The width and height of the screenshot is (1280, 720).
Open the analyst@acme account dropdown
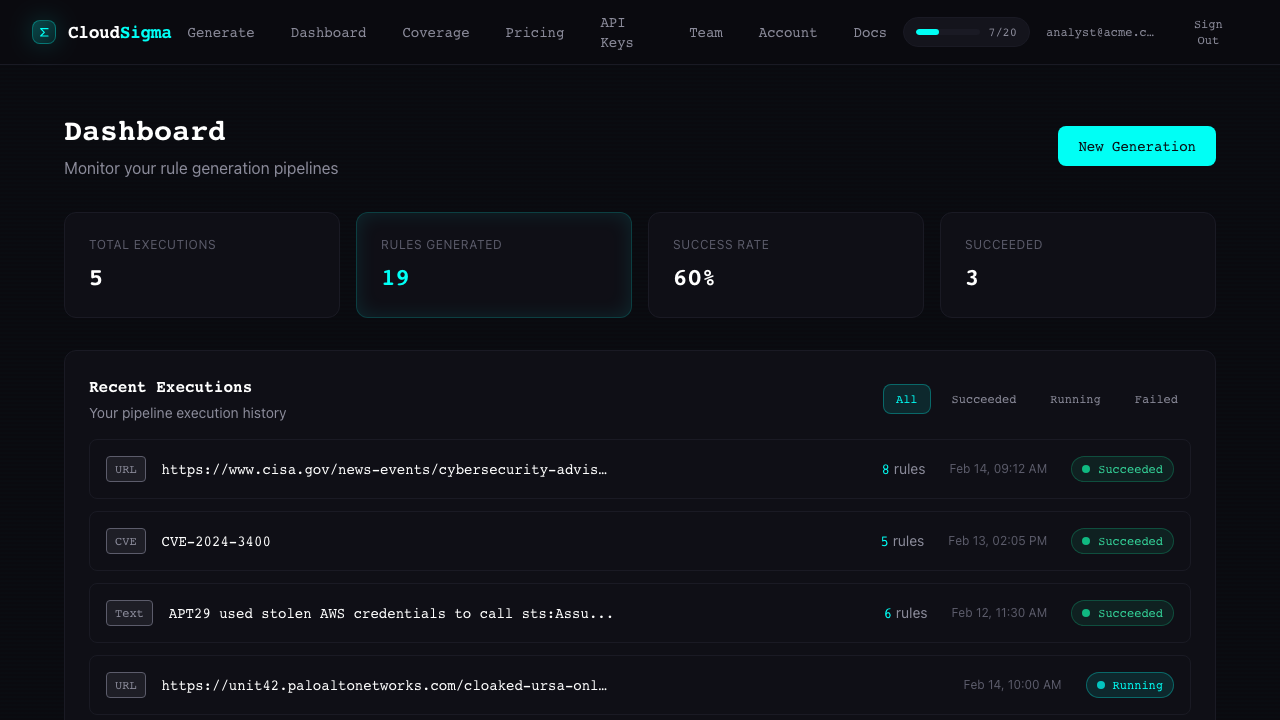coord(1100,32)
